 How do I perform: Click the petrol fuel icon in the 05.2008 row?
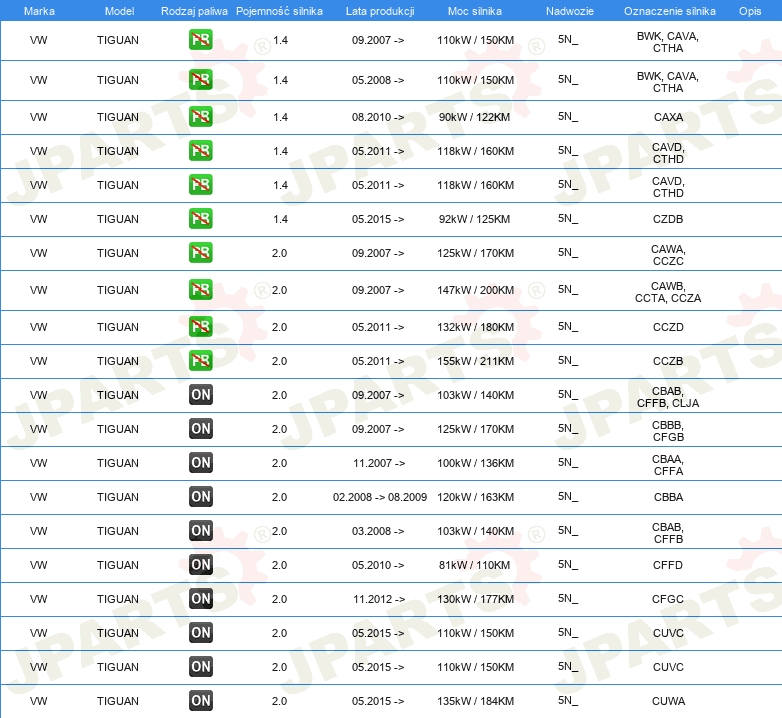(x=200, y=80)
